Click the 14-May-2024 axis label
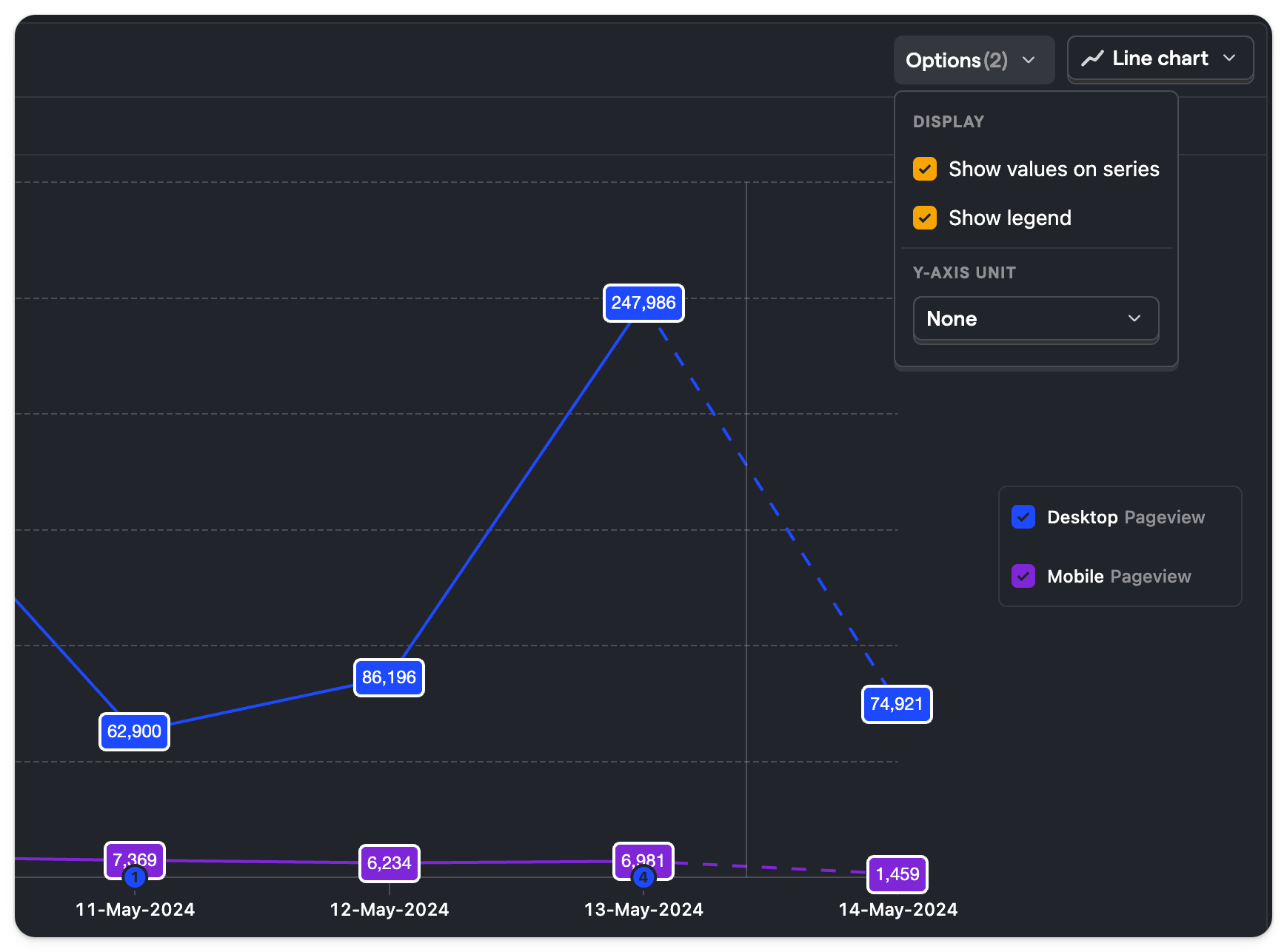The width and height of the screenshot is (1287, 952). click(x=898, y=910)
